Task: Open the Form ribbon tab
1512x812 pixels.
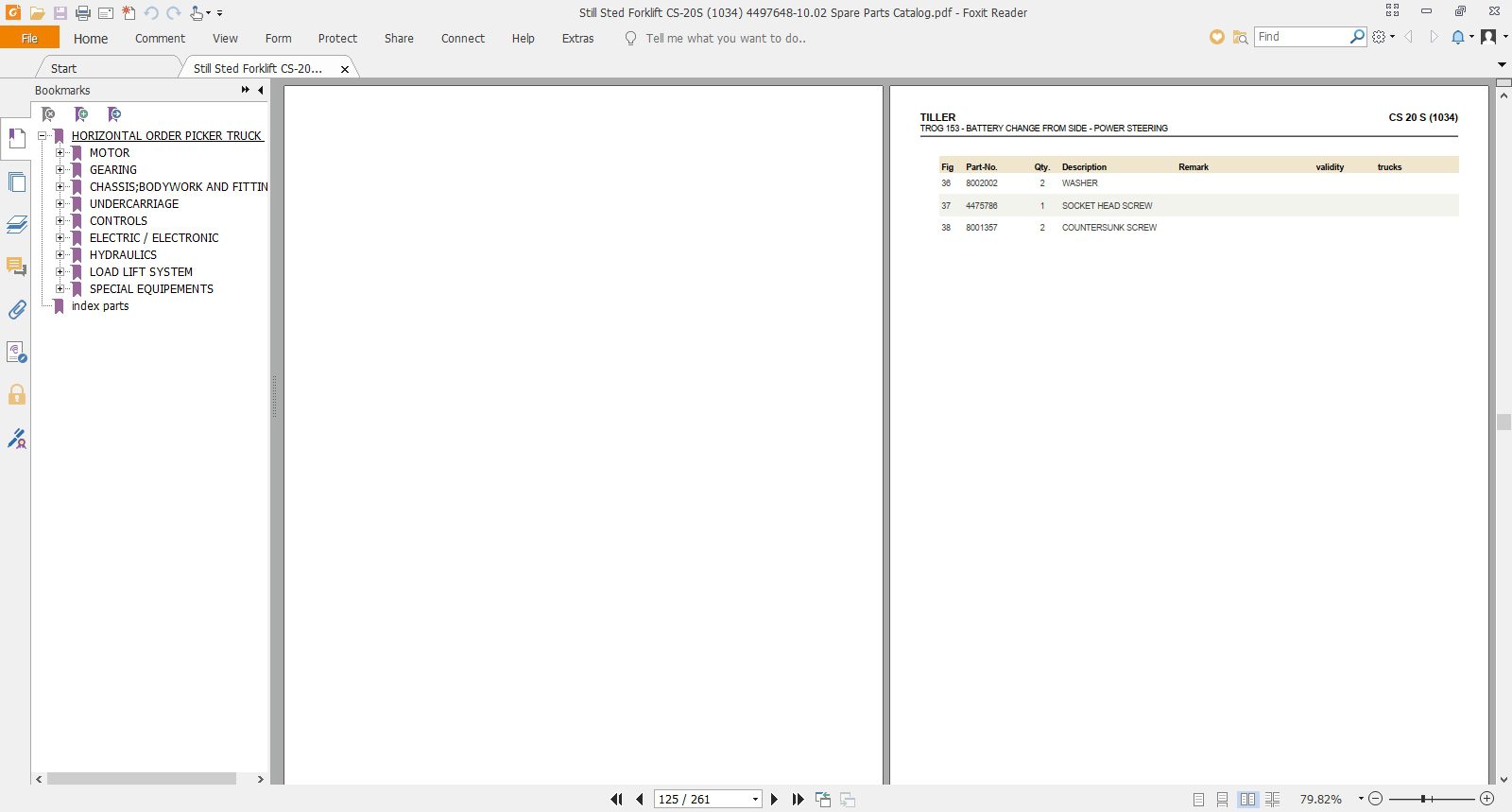Action: (x=278, y=39)
